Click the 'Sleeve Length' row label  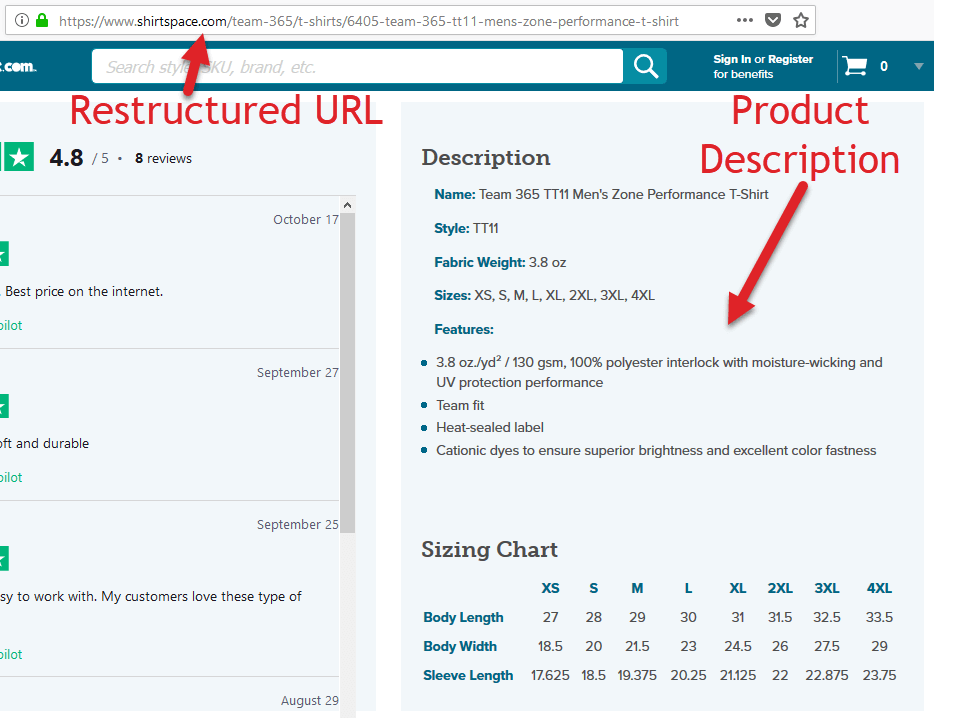coord(468,676)
